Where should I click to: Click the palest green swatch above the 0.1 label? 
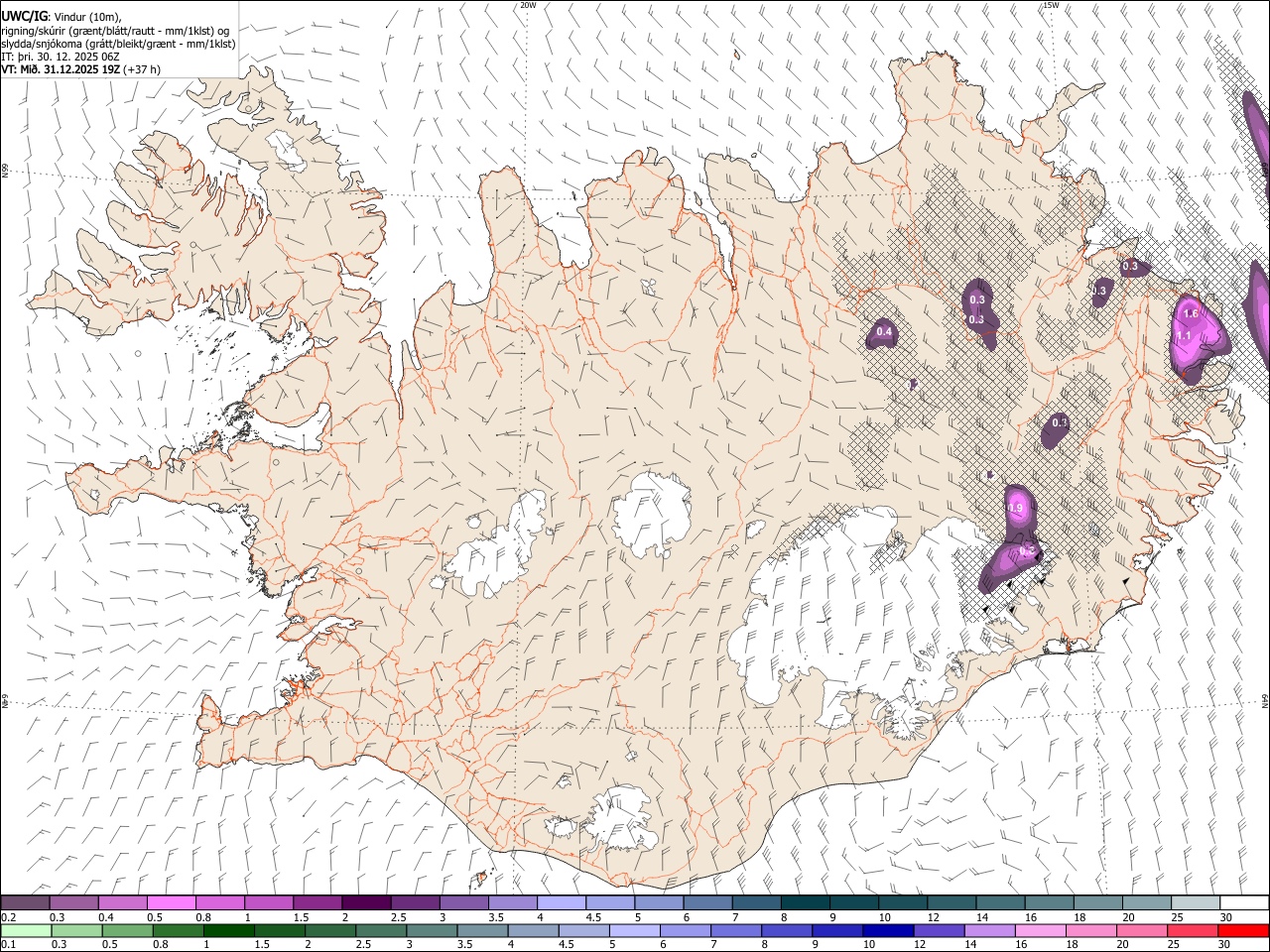click(26, 930)
